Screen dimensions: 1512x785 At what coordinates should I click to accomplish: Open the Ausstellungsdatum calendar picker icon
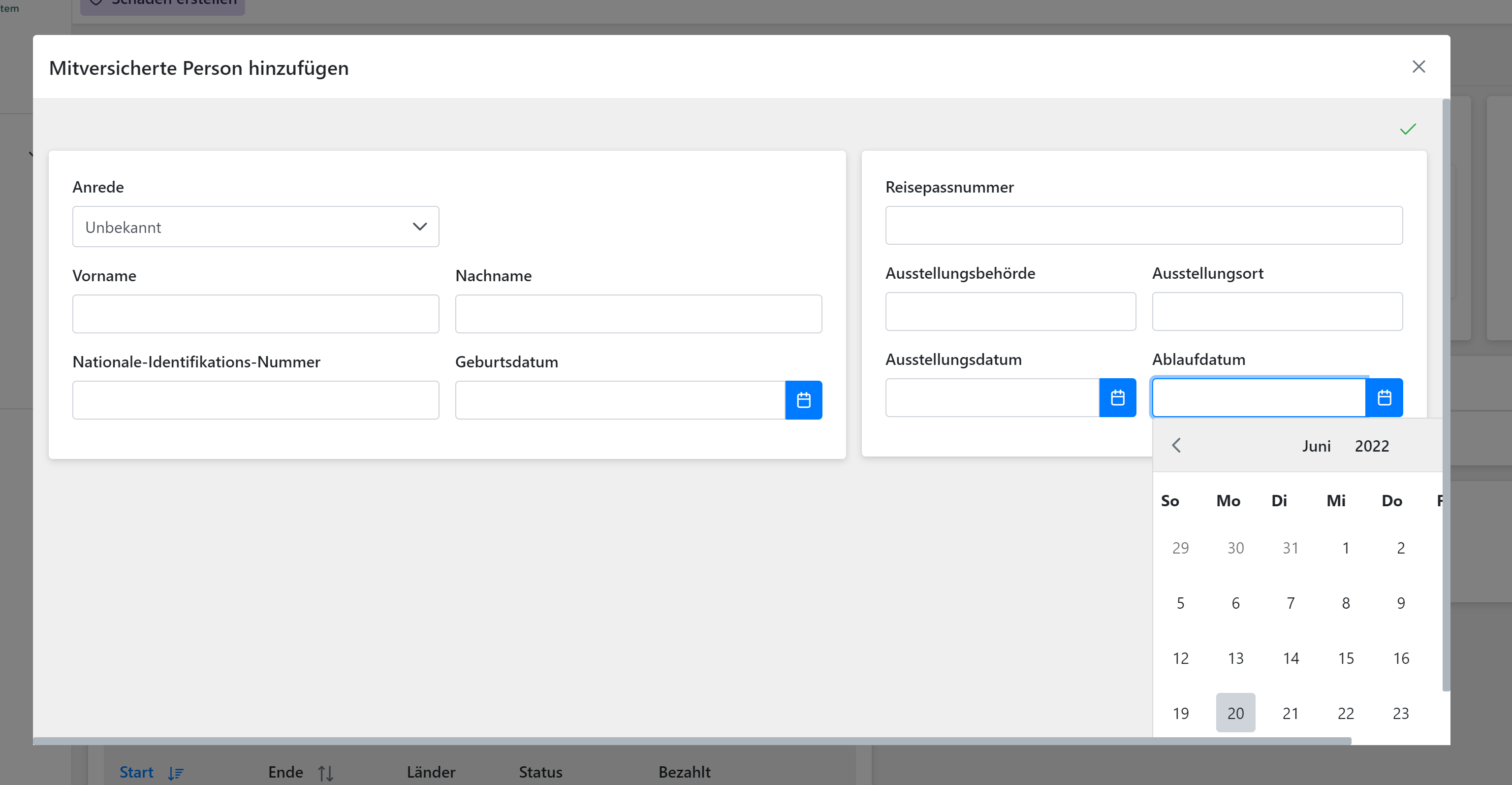(x=1118, y=397)
